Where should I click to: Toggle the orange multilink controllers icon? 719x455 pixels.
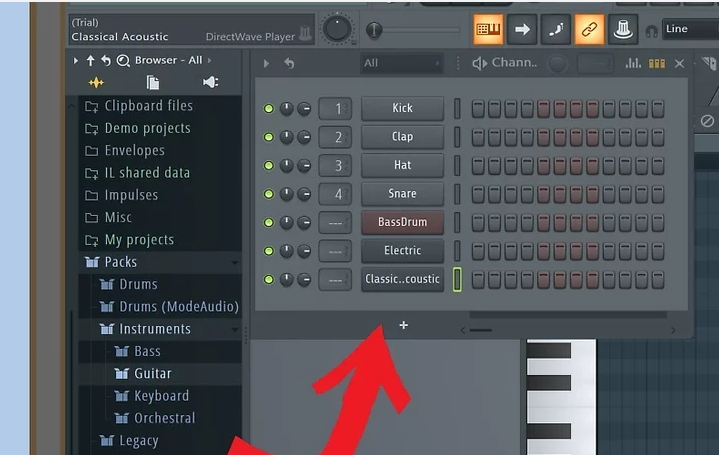(x=589, y=29)
